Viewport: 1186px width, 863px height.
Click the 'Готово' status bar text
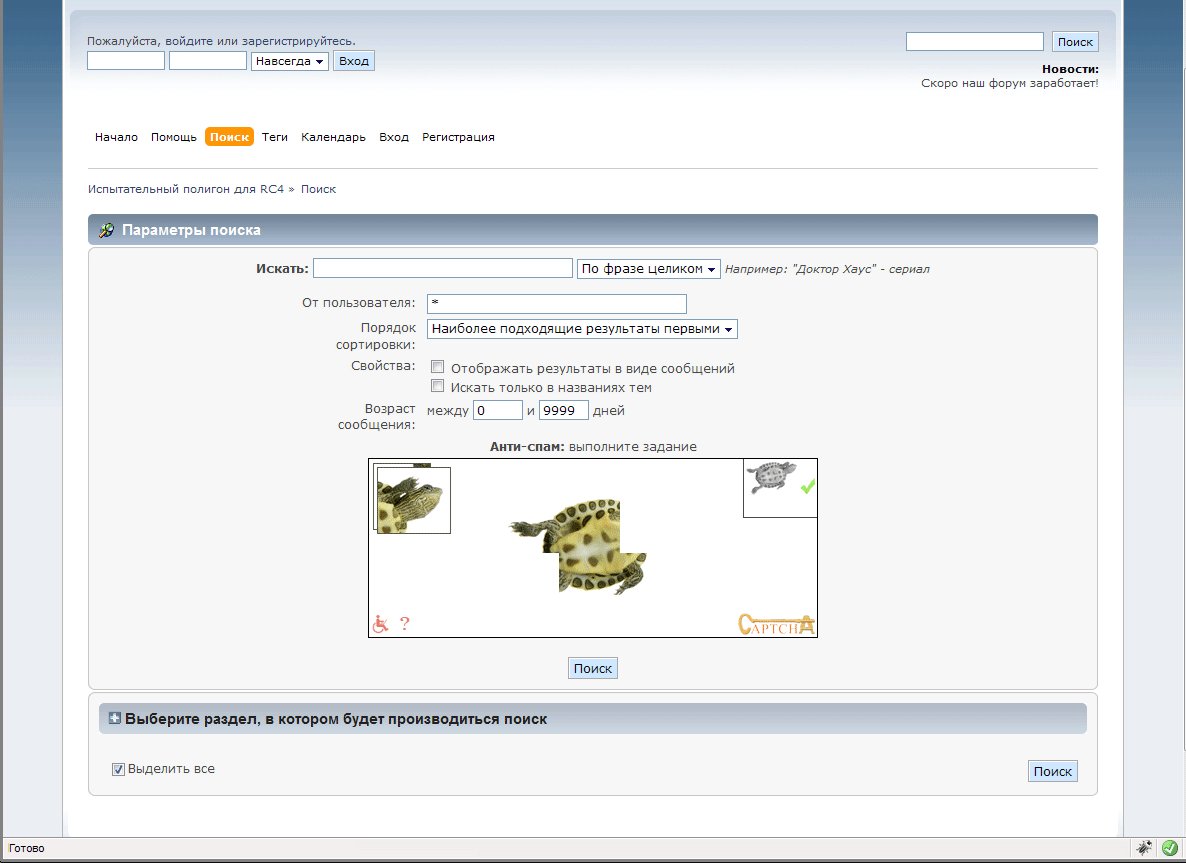click(x=26, y=849)
